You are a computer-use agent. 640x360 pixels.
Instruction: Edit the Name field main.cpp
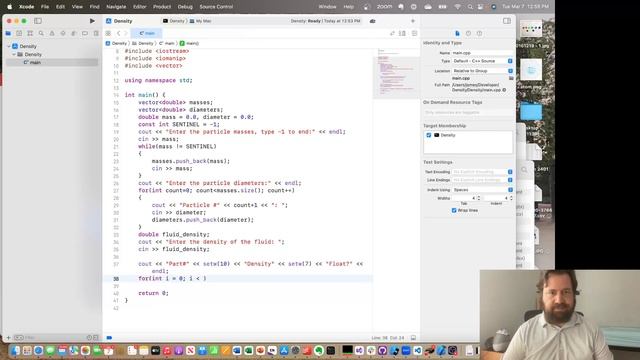coord(482,53)
